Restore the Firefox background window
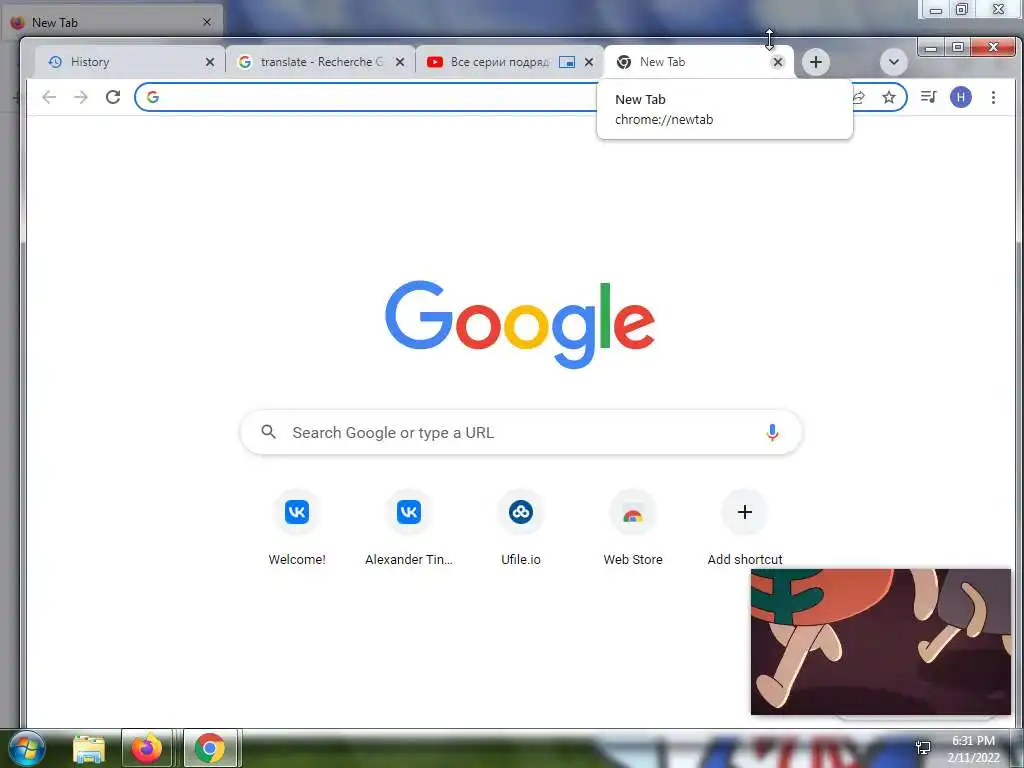Viewport: 1024px width, 768px height. [x=962, y=9]
